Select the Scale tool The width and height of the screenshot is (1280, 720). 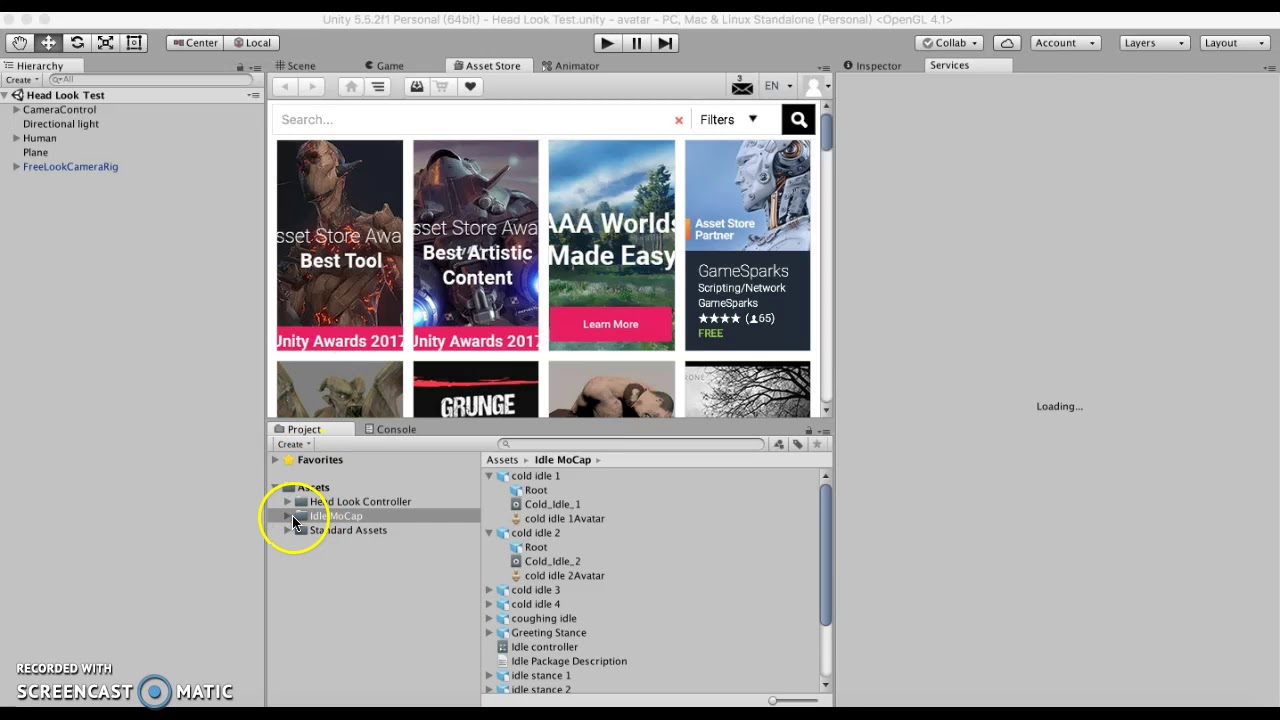pos(105,43)
